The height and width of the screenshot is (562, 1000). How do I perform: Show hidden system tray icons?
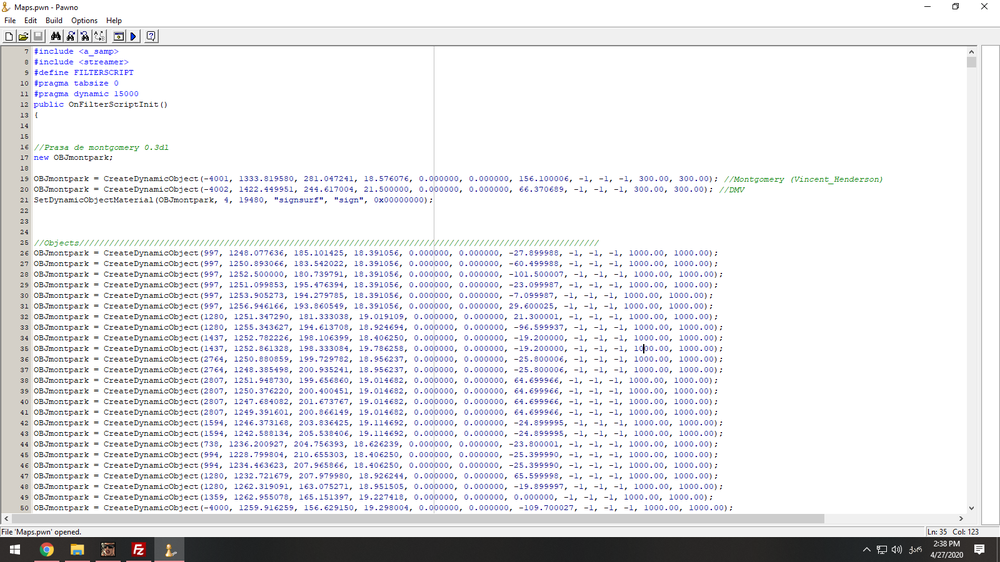[x=866, y=549]
